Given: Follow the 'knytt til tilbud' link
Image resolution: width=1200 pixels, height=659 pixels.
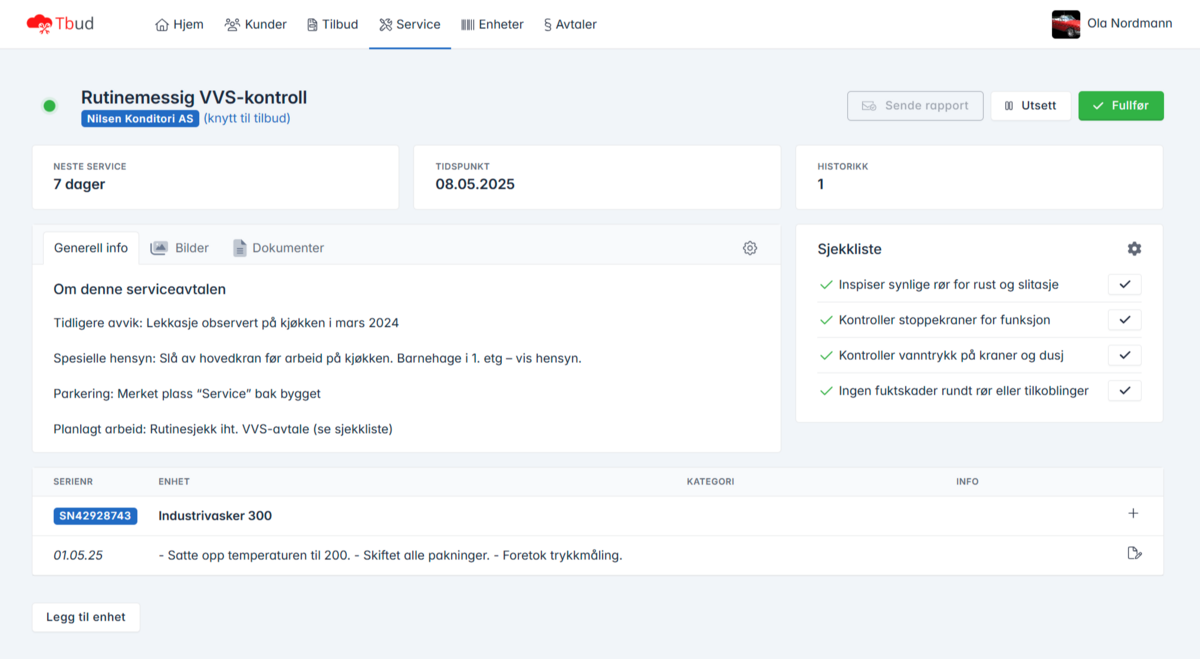Looking at the screenshot, I should click(x=247, y=118).
